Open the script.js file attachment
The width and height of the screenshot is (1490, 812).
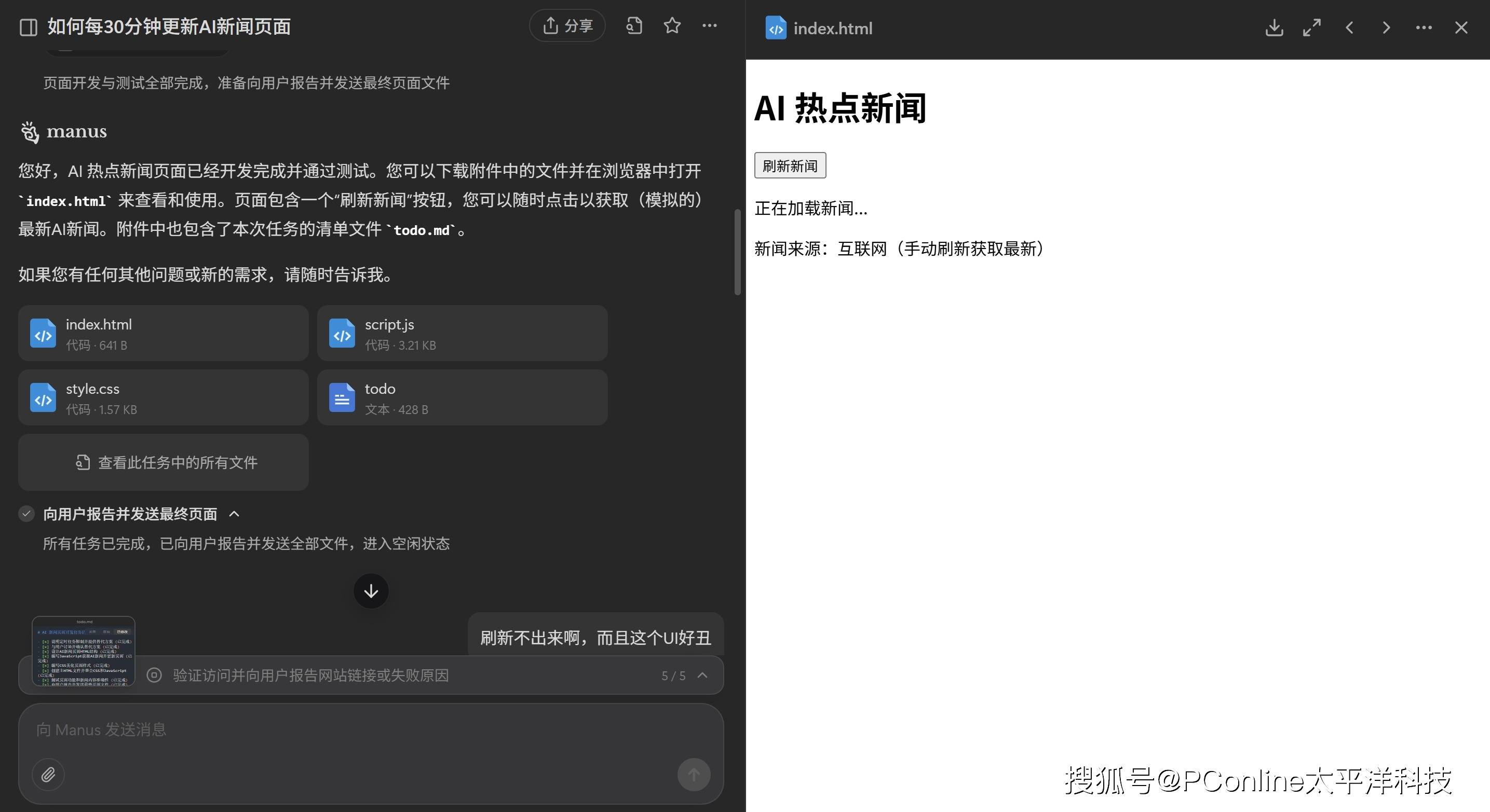[x=462, y=334]
